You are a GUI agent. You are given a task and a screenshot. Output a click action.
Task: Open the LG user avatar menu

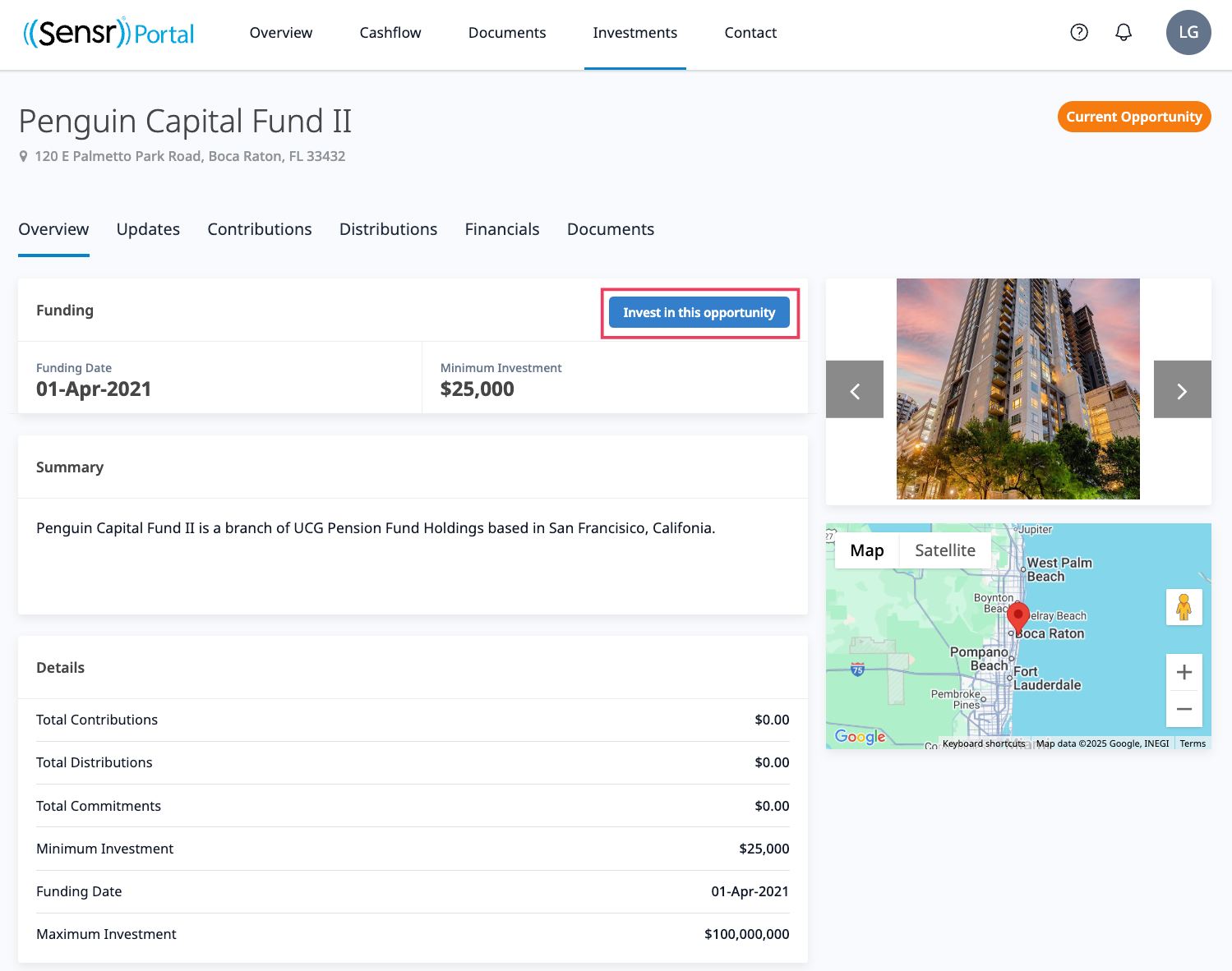[x=1188, y=32]
